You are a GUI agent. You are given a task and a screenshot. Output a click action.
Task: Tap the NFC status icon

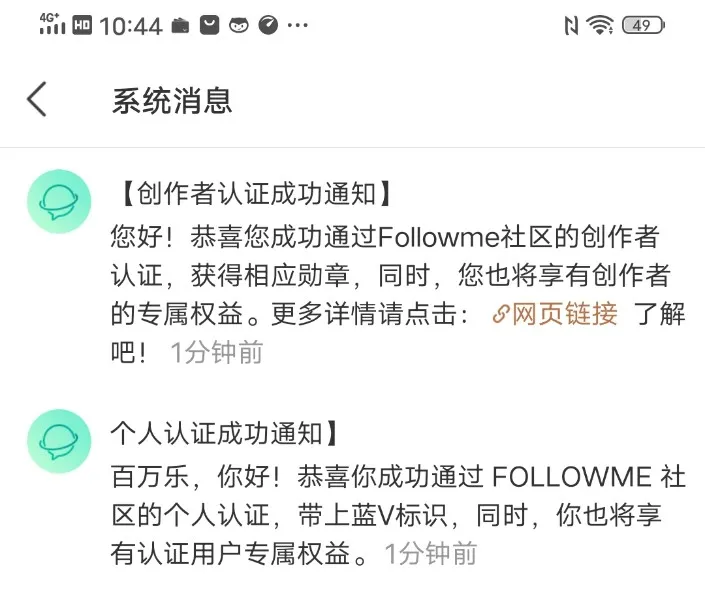coord(571,25)
